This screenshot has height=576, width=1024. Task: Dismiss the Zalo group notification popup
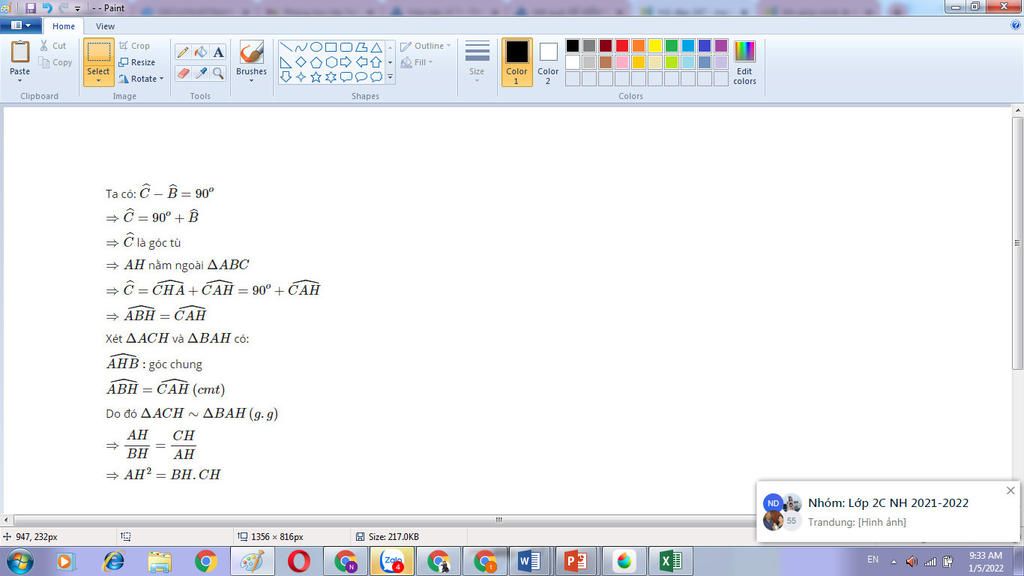coord(1010,490)
